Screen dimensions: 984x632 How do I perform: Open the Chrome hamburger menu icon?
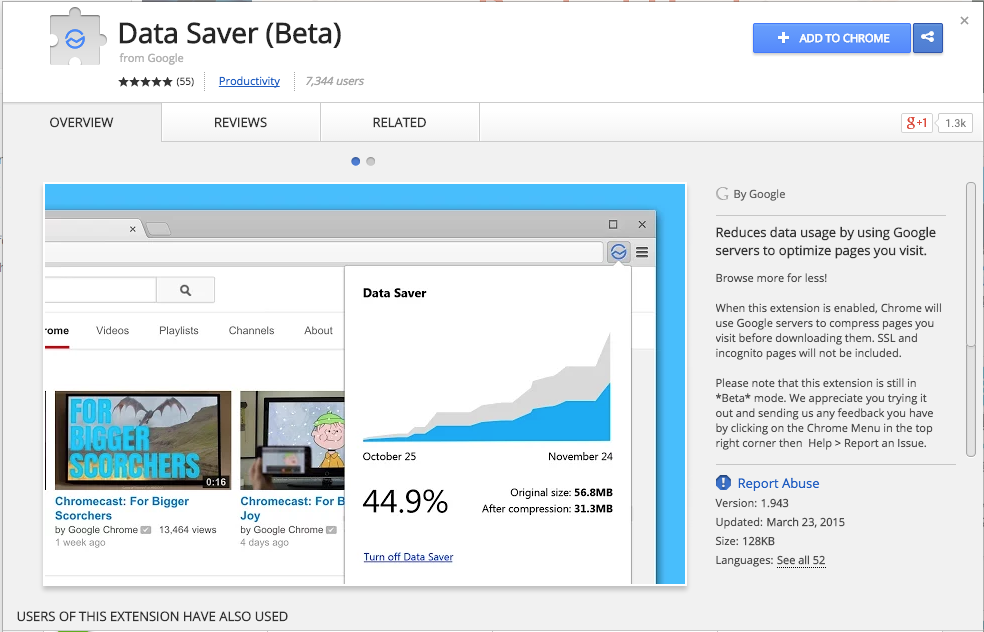(x=641, y=252)
